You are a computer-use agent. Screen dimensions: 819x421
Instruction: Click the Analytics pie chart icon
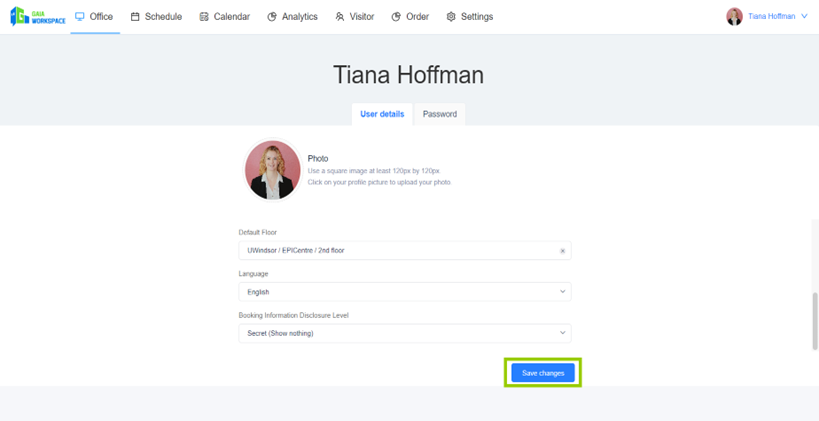[272, 17]
